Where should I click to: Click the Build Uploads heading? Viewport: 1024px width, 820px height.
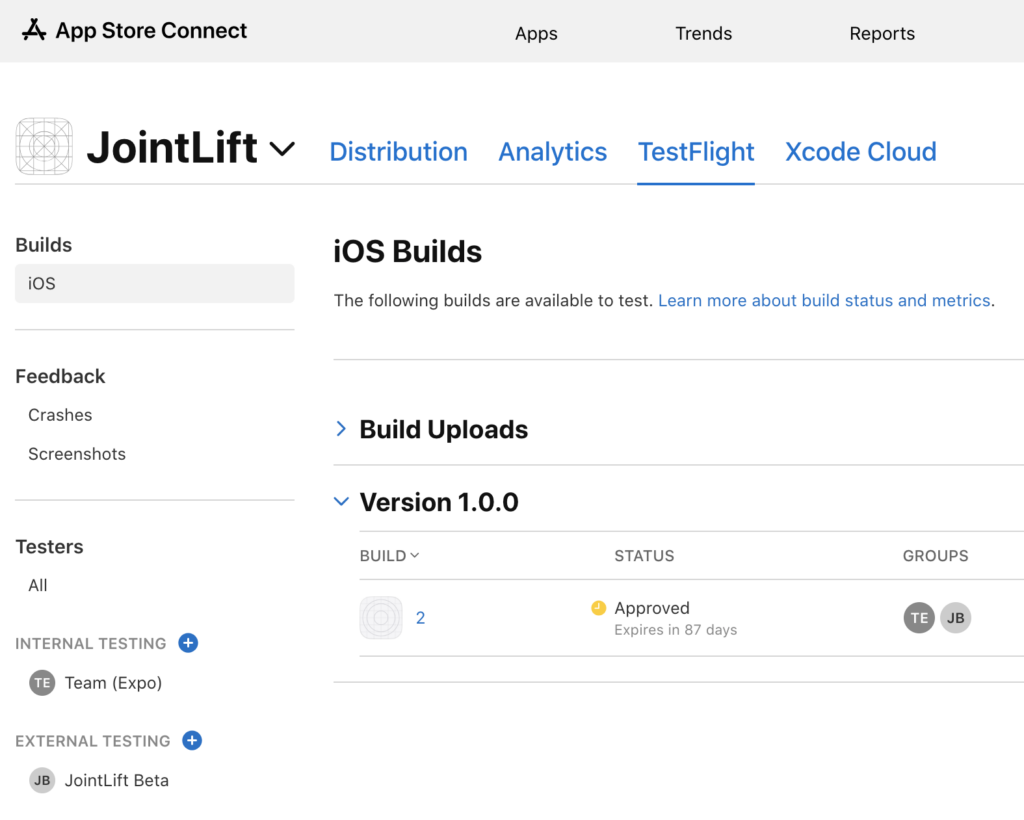443,430
